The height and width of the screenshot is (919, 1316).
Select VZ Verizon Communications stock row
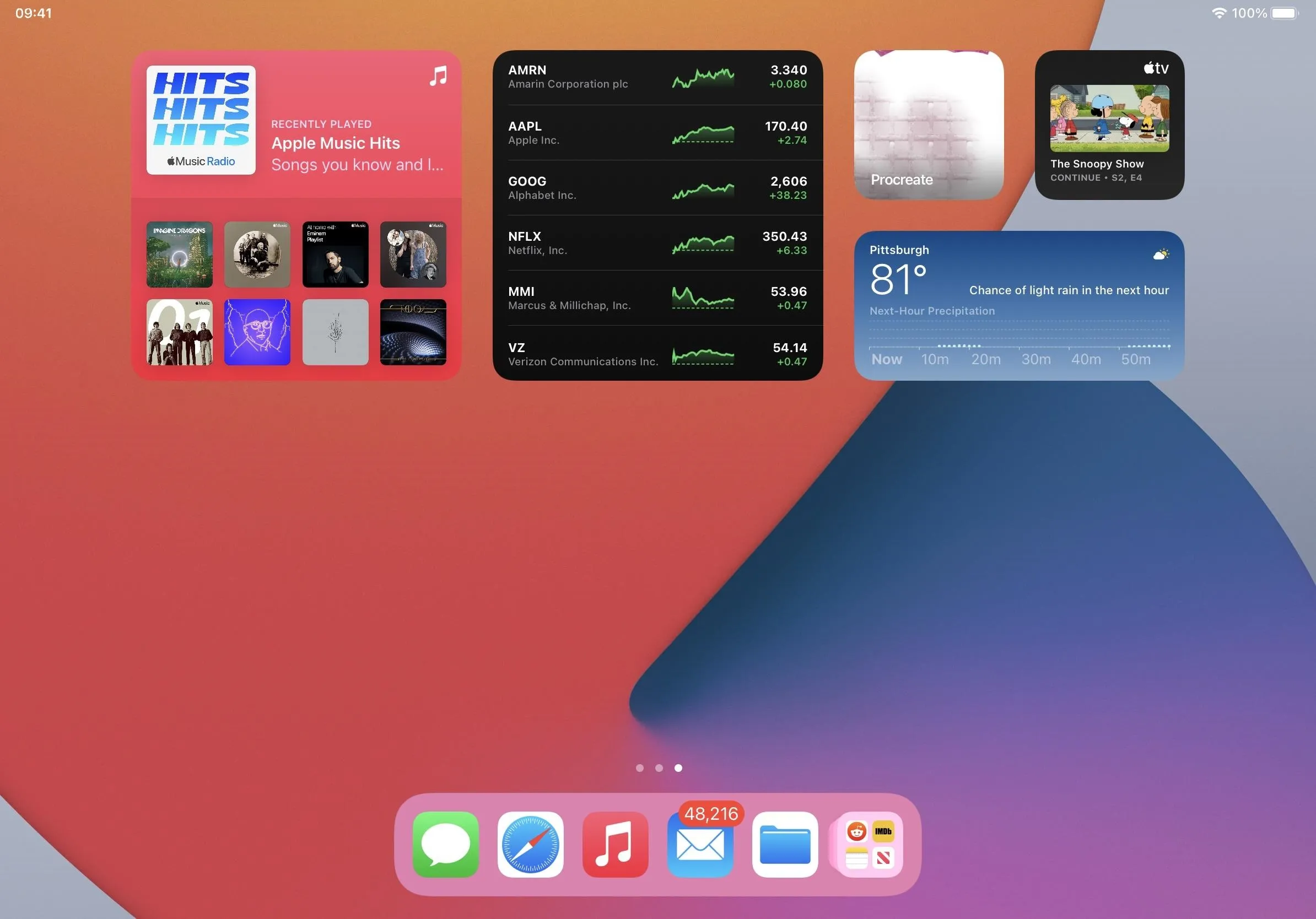point(657,354)
